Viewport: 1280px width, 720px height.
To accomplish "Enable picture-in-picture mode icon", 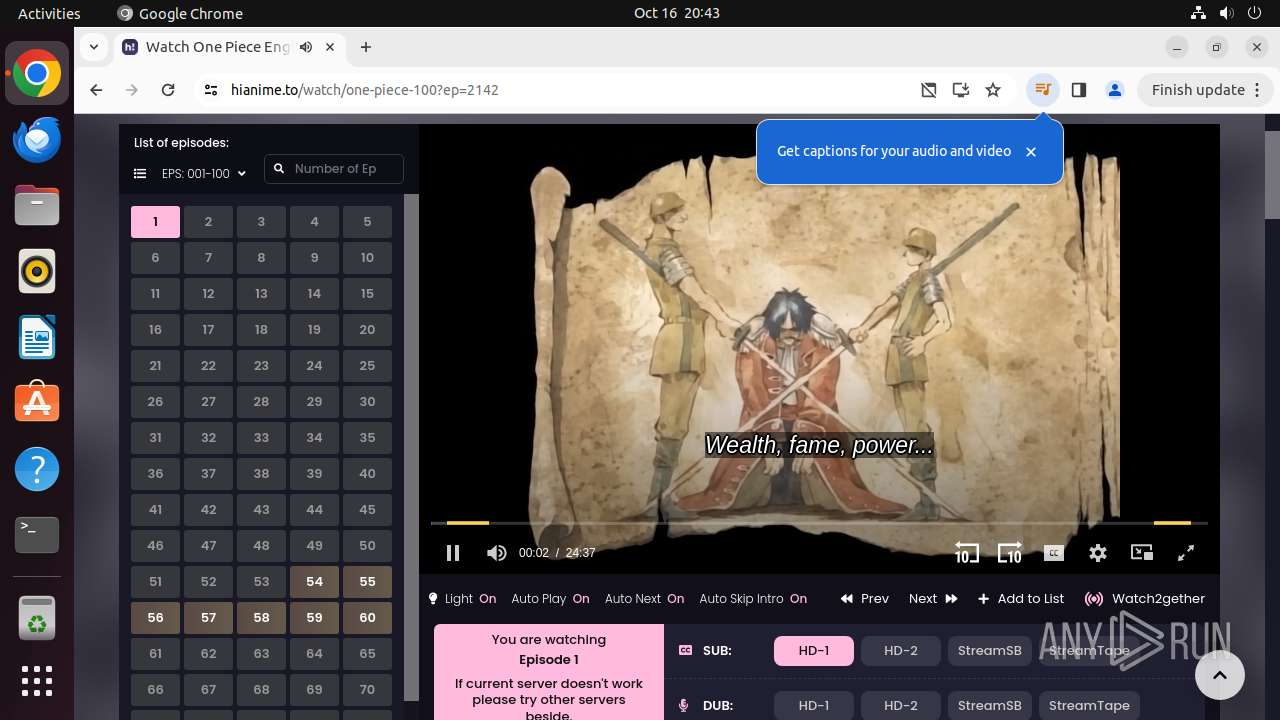I will click(1142, 553).
